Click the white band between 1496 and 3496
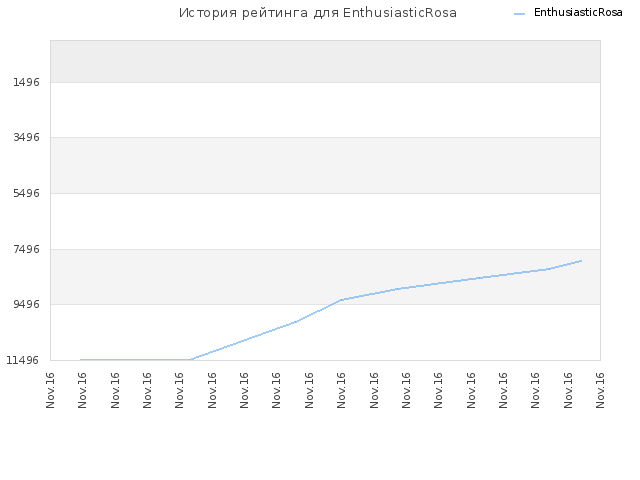Screen dimensions: 640x480 (325, 110)
